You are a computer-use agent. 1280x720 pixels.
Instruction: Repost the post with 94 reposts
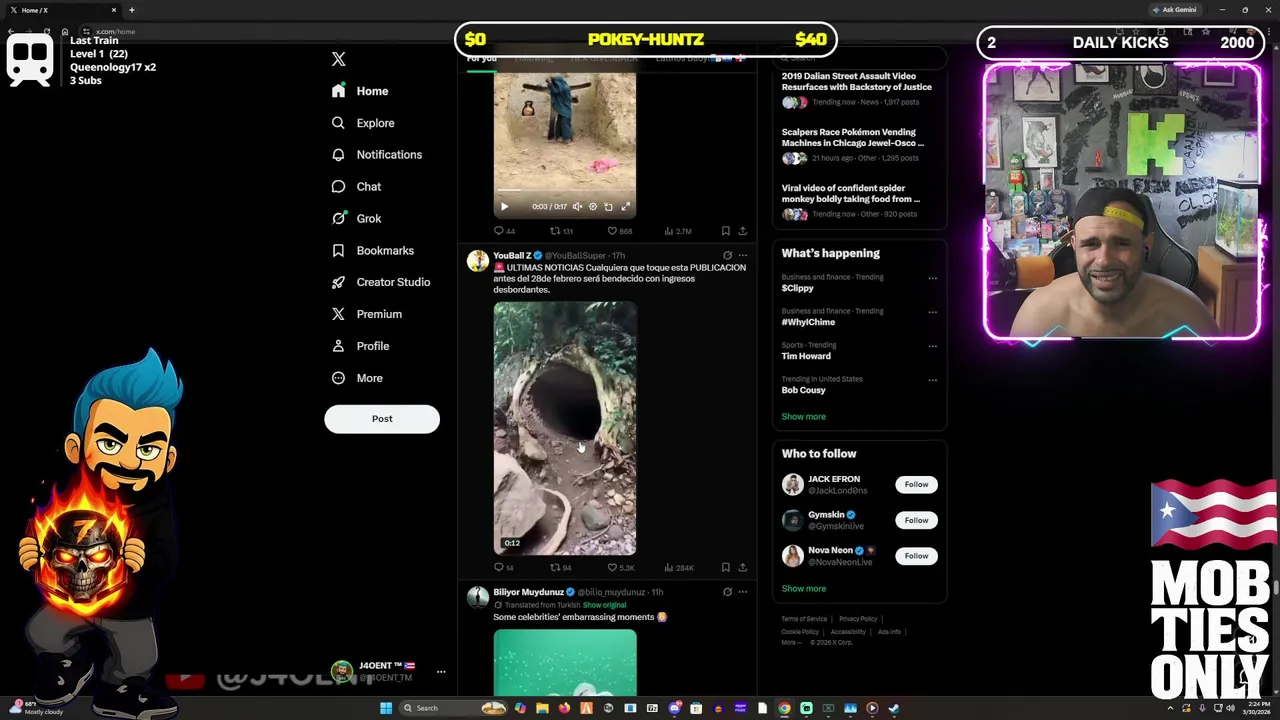pos(562,567)
